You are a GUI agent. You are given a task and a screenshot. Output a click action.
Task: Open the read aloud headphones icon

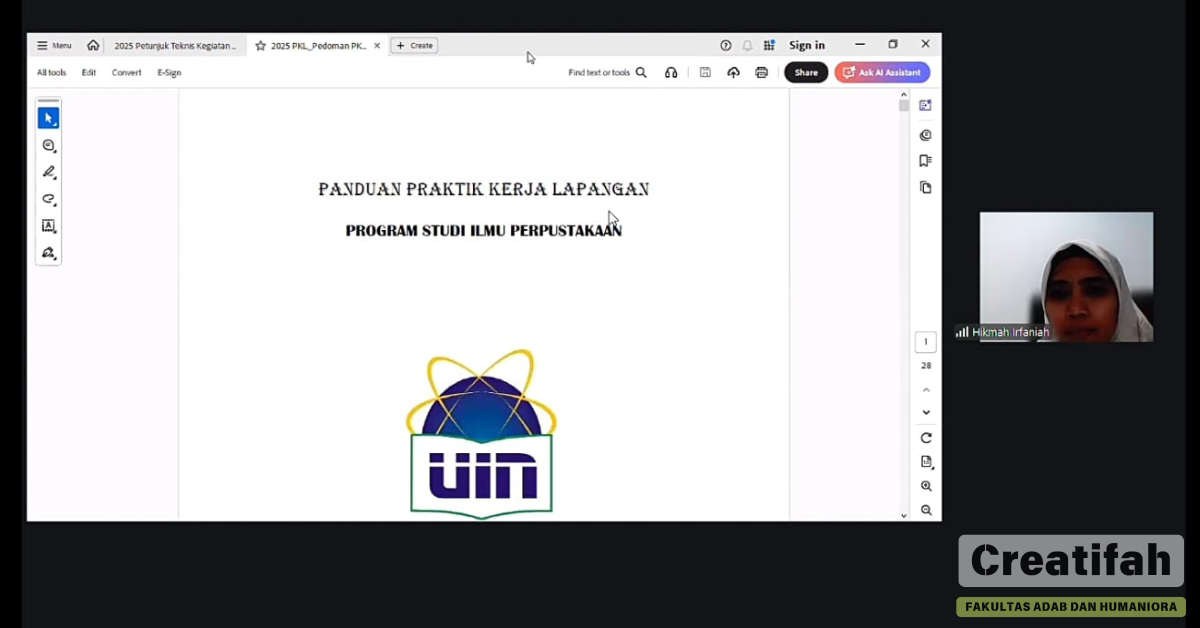click(x=671, y=72)
